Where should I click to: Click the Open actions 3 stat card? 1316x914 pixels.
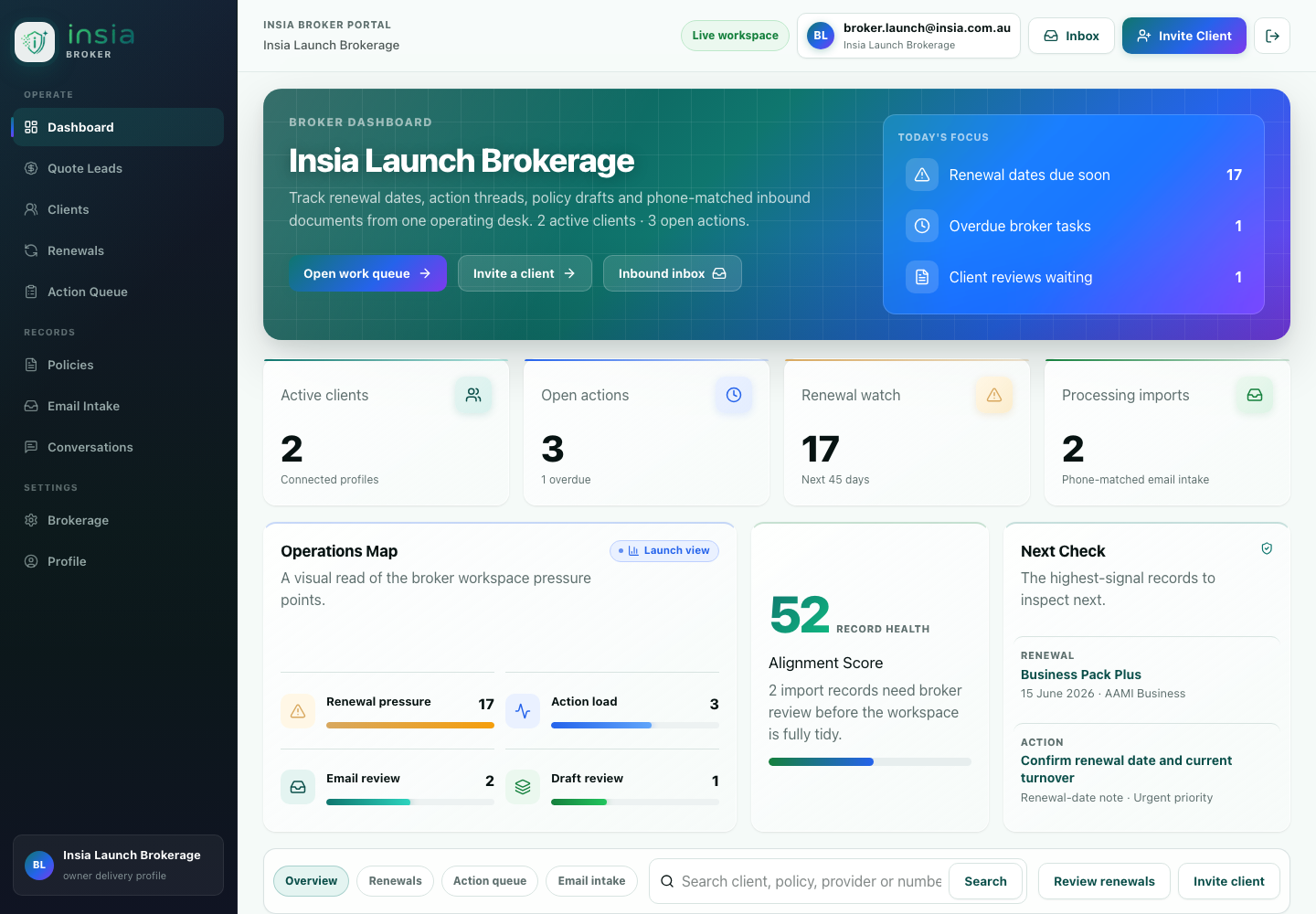646,432
